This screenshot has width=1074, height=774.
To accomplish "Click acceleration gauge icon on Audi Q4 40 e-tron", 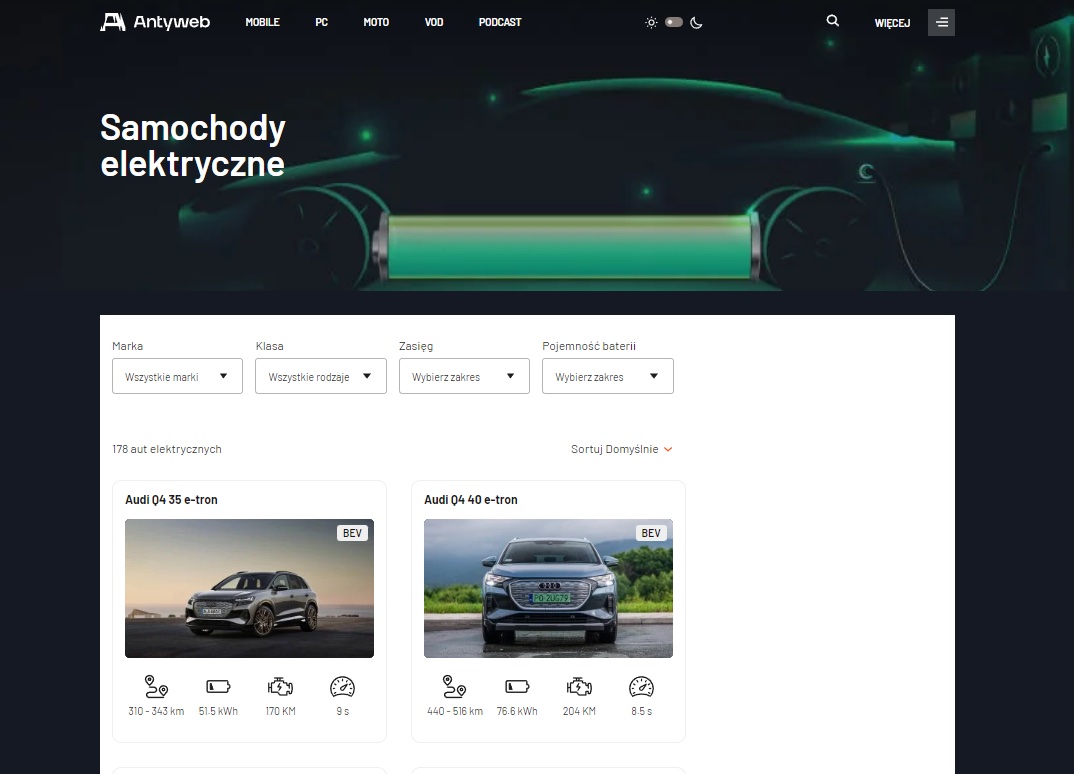I will (641, 687).
